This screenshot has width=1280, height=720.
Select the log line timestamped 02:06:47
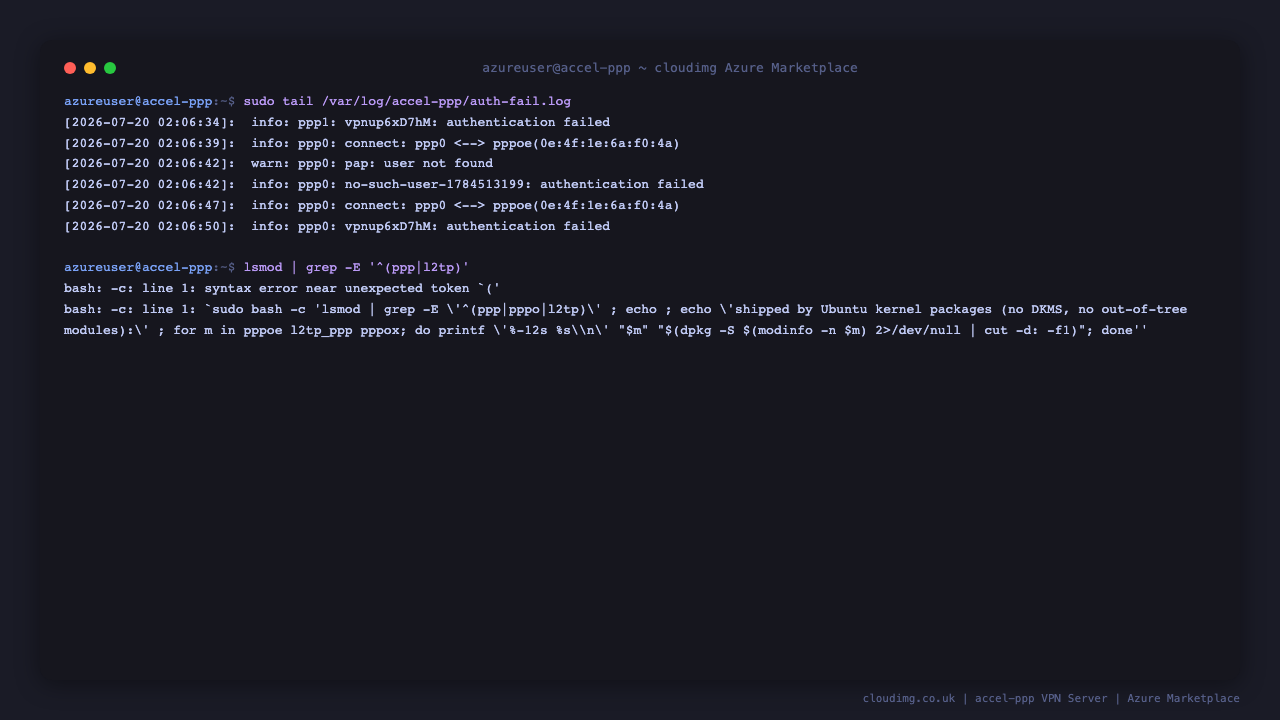coord(372,206)
